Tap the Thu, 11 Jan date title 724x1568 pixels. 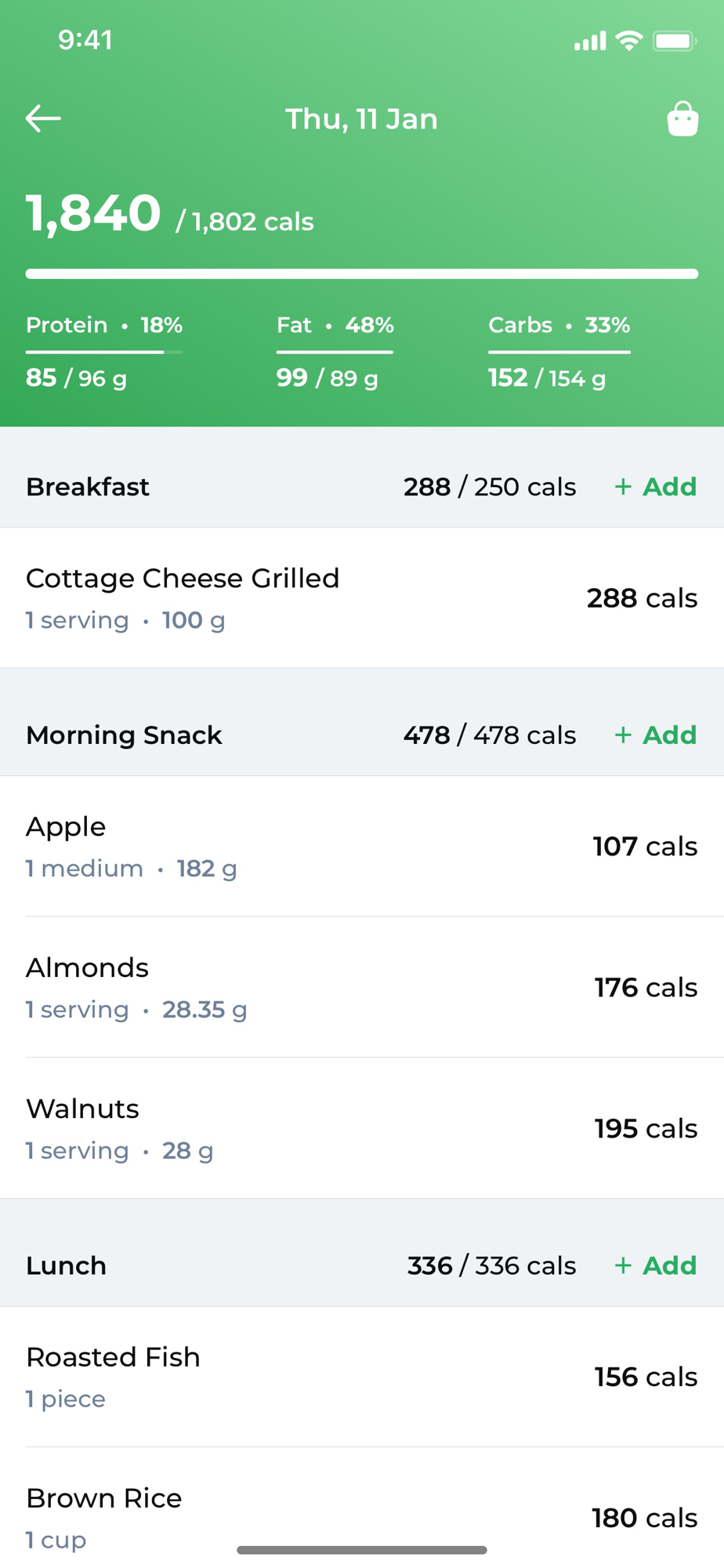(361, 119)
